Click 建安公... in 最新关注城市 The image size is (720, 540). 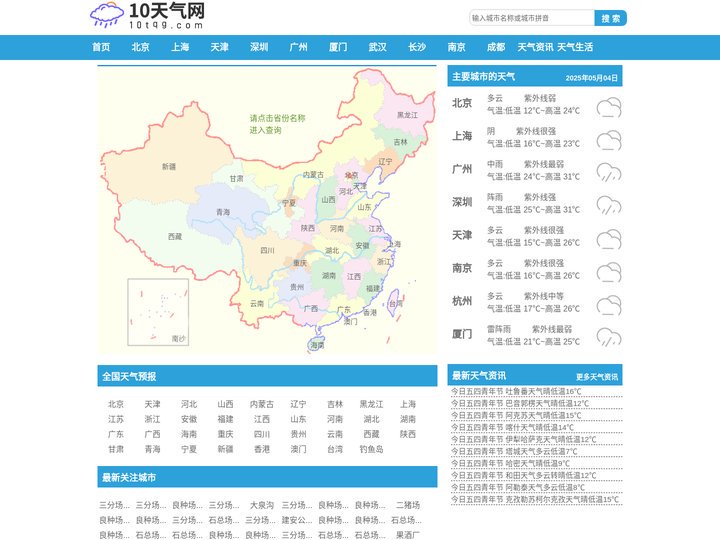297,520
